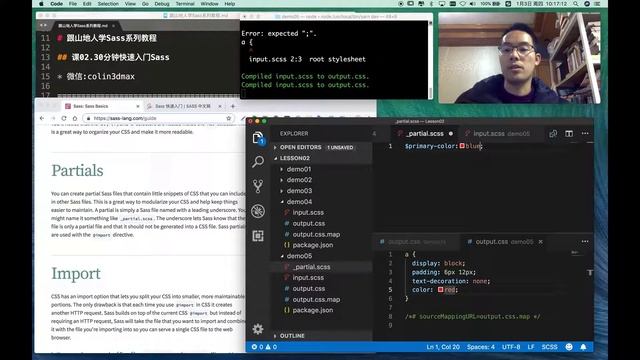
Task: Open the File menu
Action: [x=73, y=4]
